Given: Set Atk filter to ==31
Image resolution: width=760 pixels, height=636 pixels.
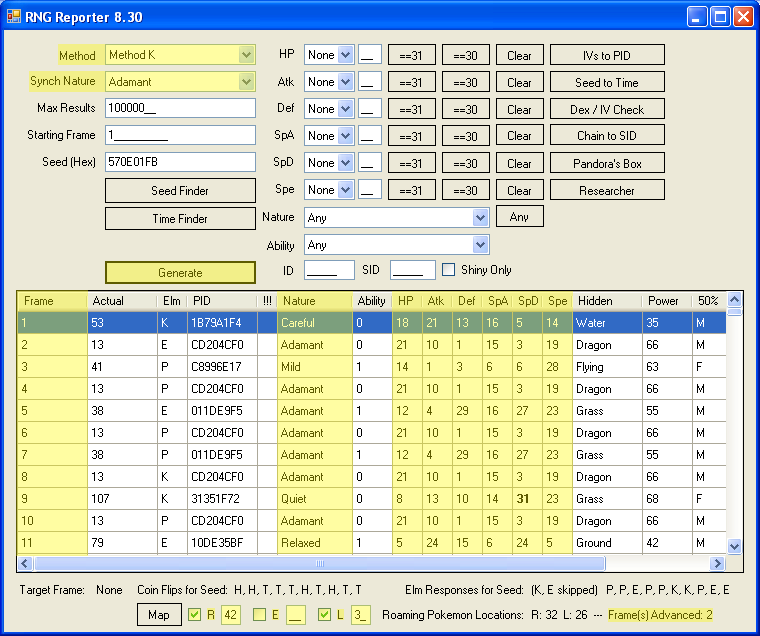Looking at the screenshot, I should (x=411, y=82).
